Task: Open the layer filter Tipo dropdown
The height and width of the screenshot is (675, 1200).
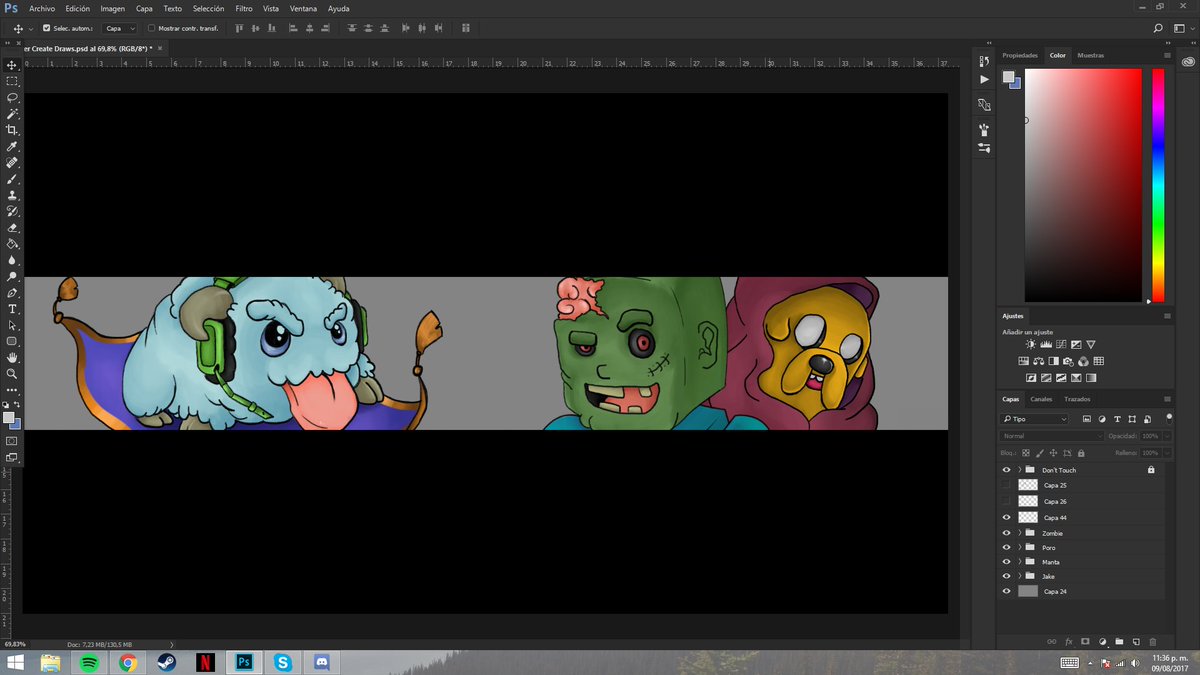Action: 1033,419
